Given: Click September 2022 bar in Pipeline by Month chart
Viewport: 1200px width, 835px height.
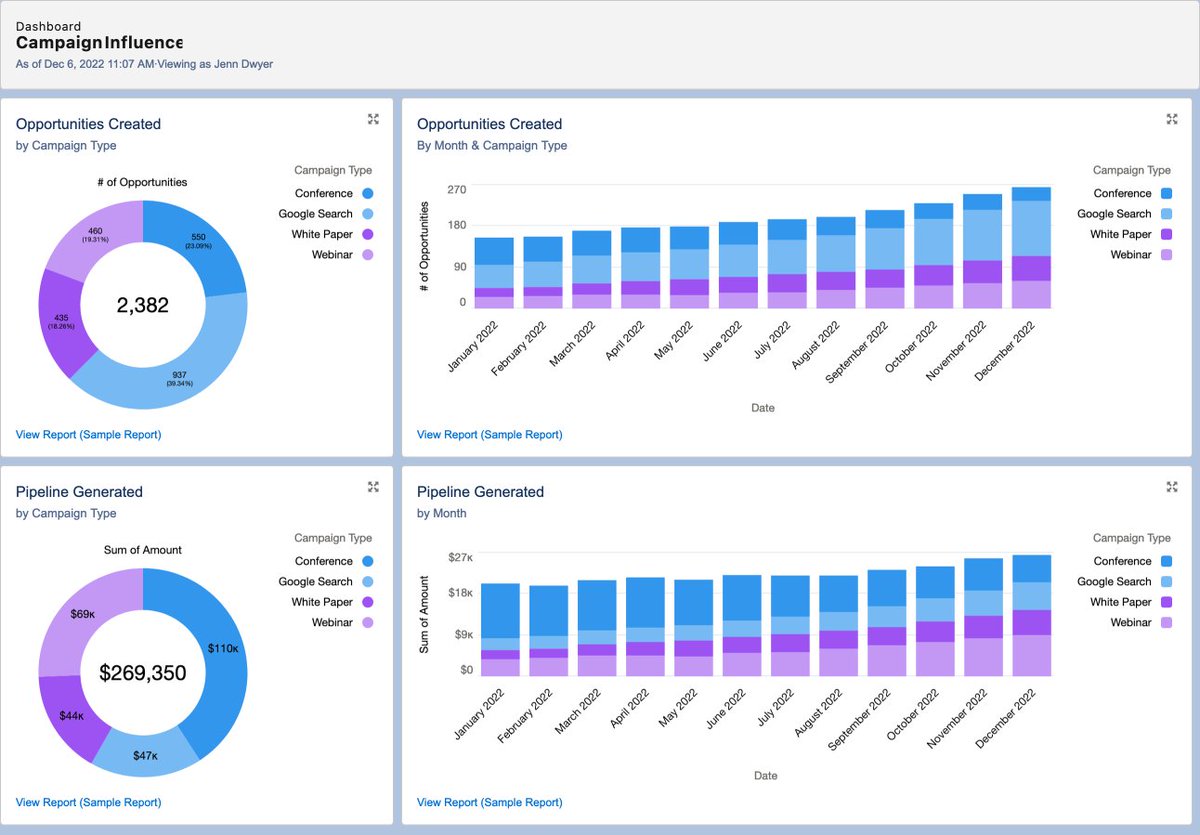Looking at the screenshot, I should [x=886, y=623].
